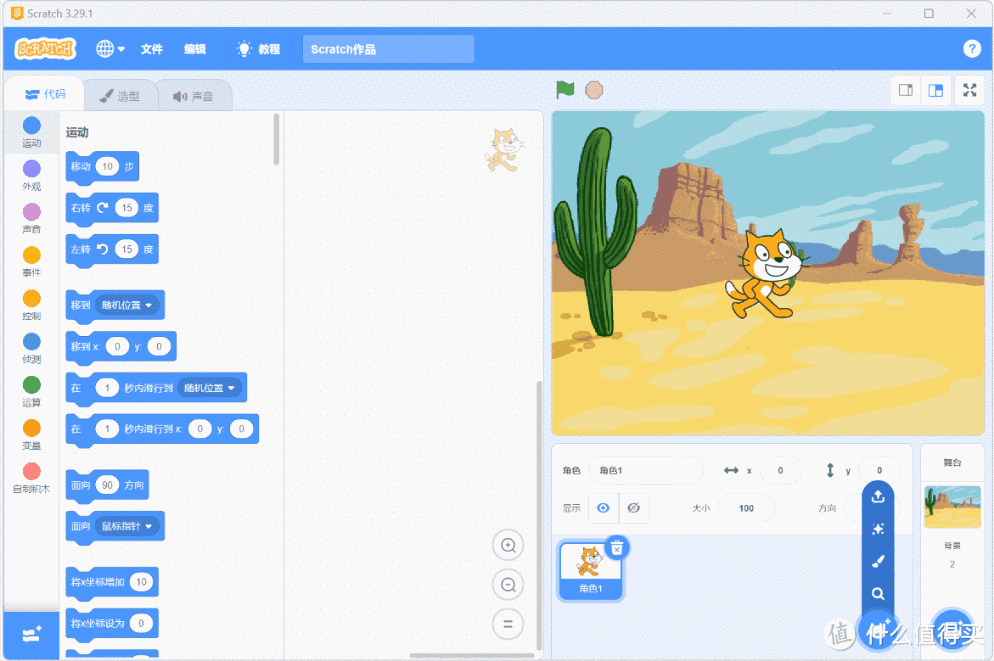Hide the sprite with crossed eye icon
The width and height of the screenshot is (994, 661).
(633, 508)
